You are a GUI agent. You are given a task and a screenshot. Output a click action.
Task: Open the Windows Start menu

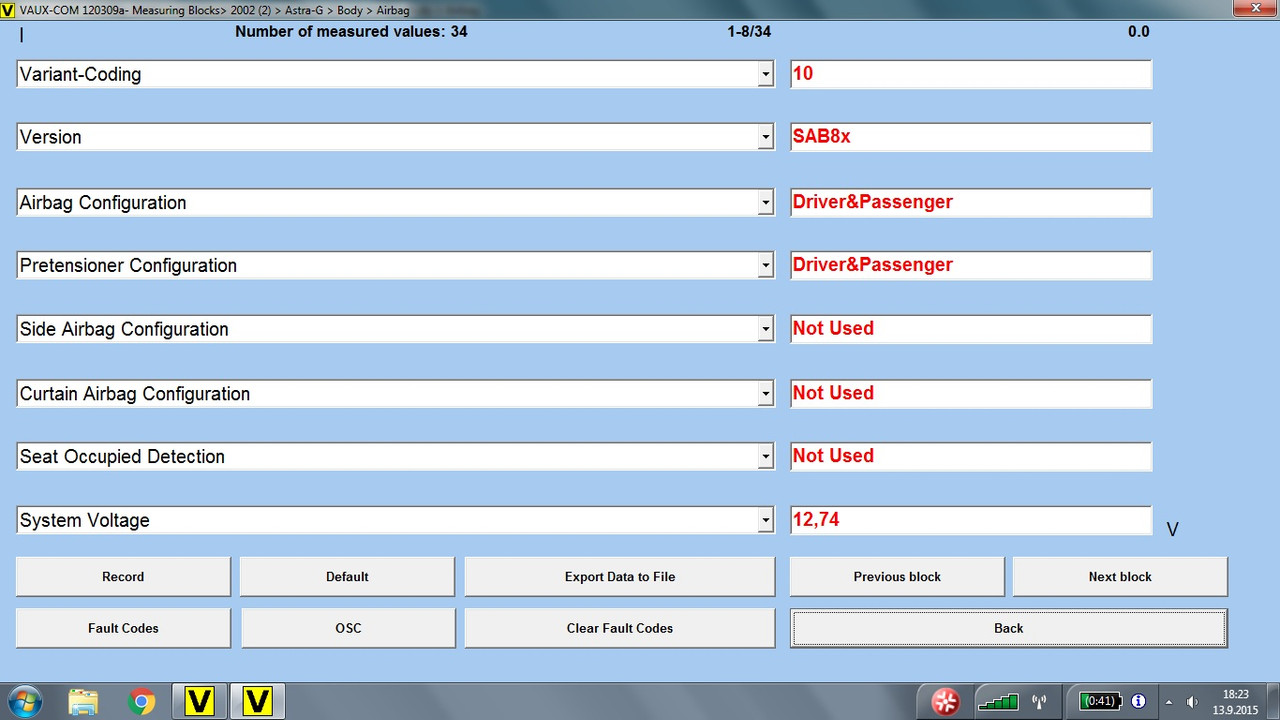23,702
